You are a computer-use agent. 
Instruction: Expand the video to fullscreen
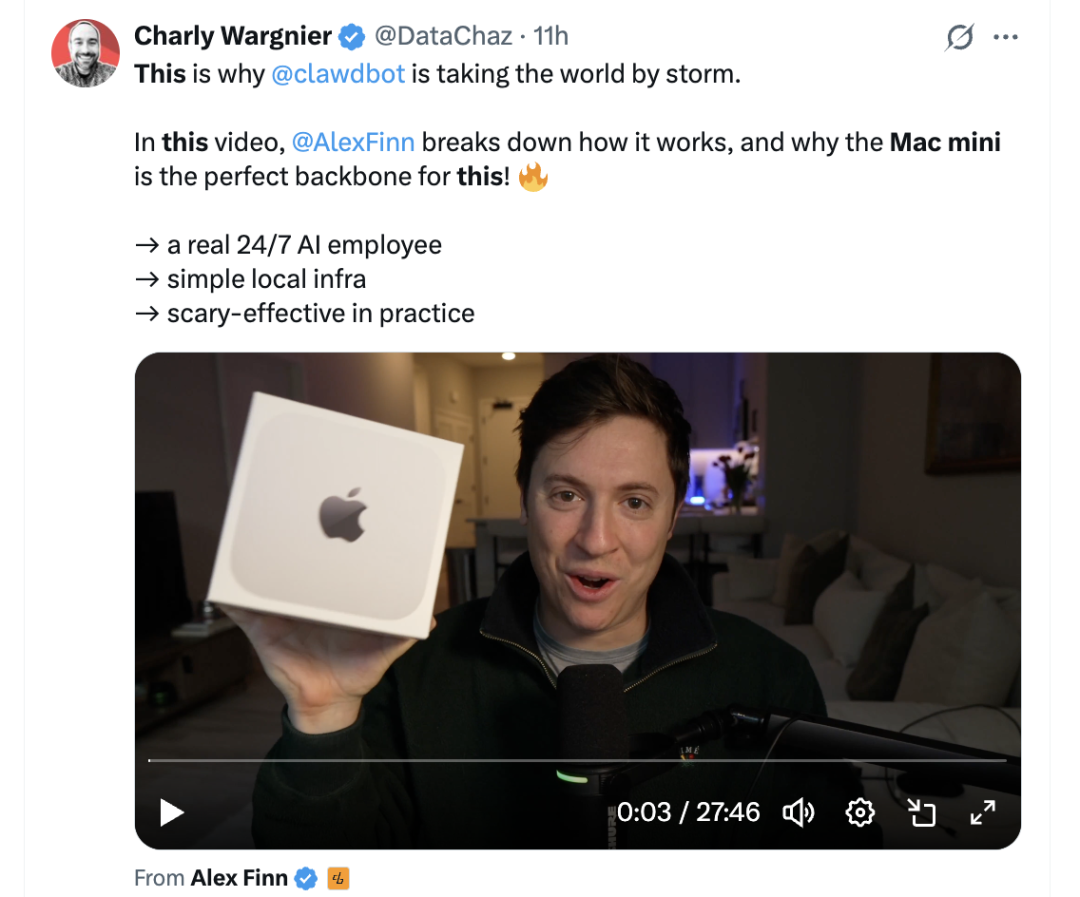click(x=982, y=812)
